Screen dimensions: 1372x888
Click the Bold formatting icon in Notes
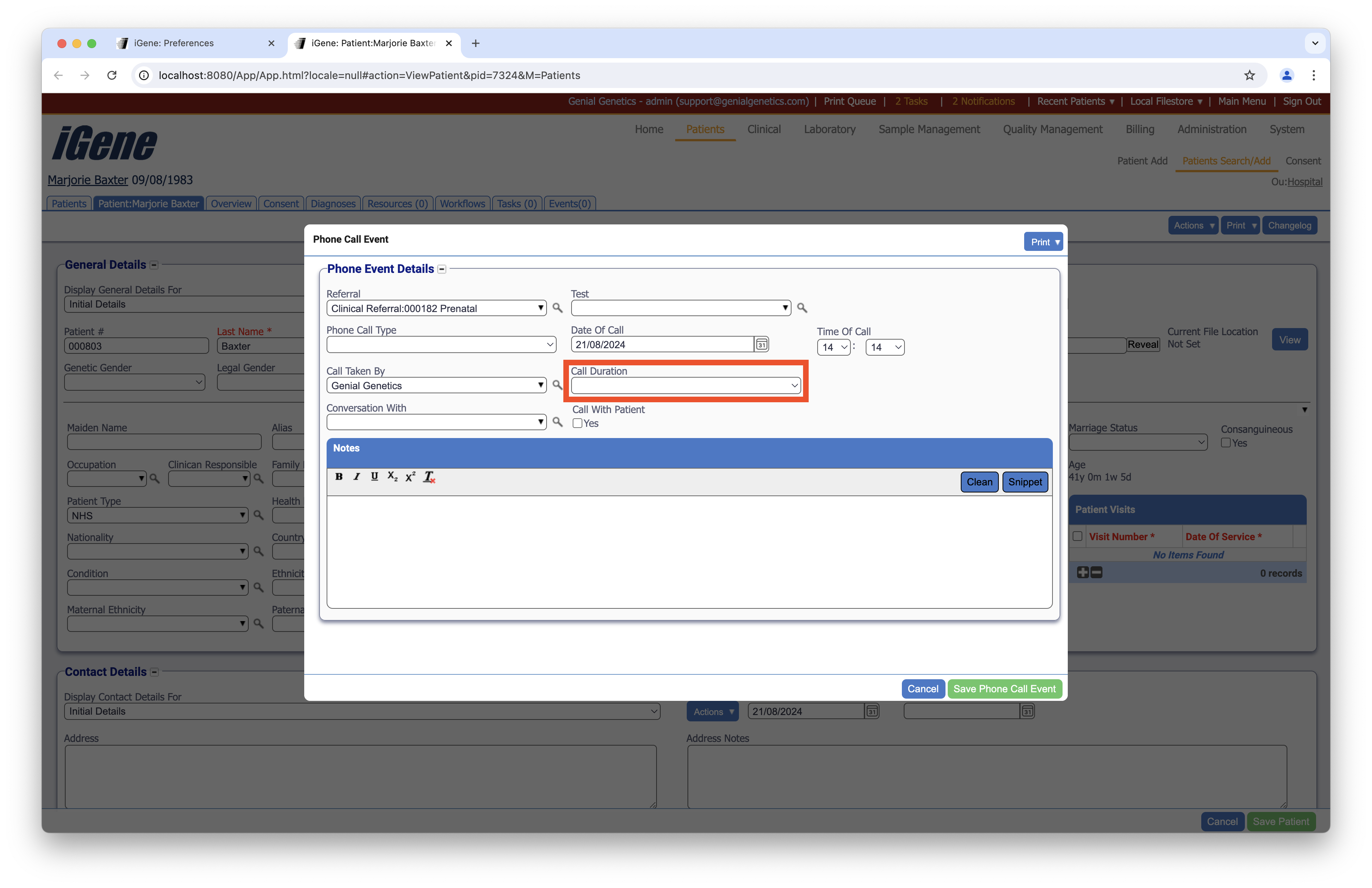[x=339, y=476]
